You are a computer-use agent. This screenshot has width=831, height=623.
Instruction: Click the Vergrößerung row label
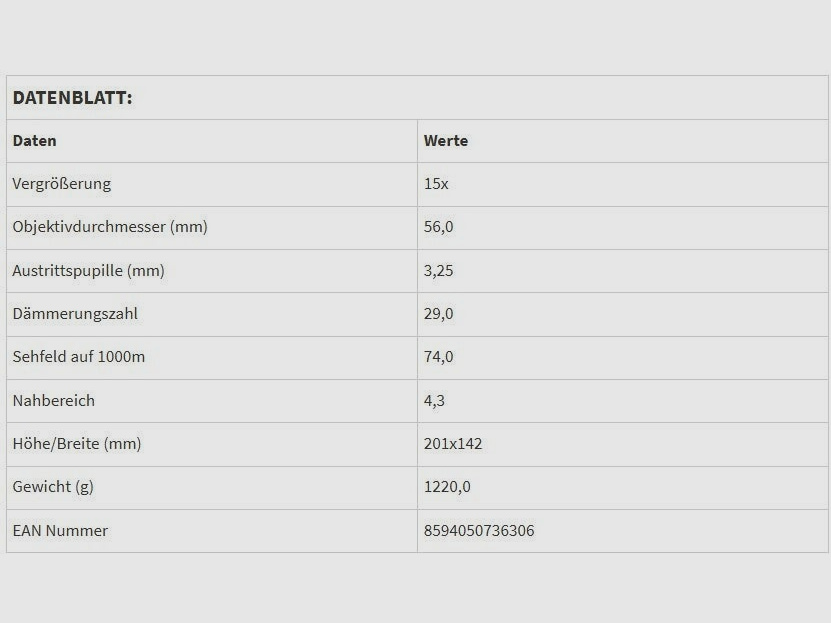click(x=62, y=184)
